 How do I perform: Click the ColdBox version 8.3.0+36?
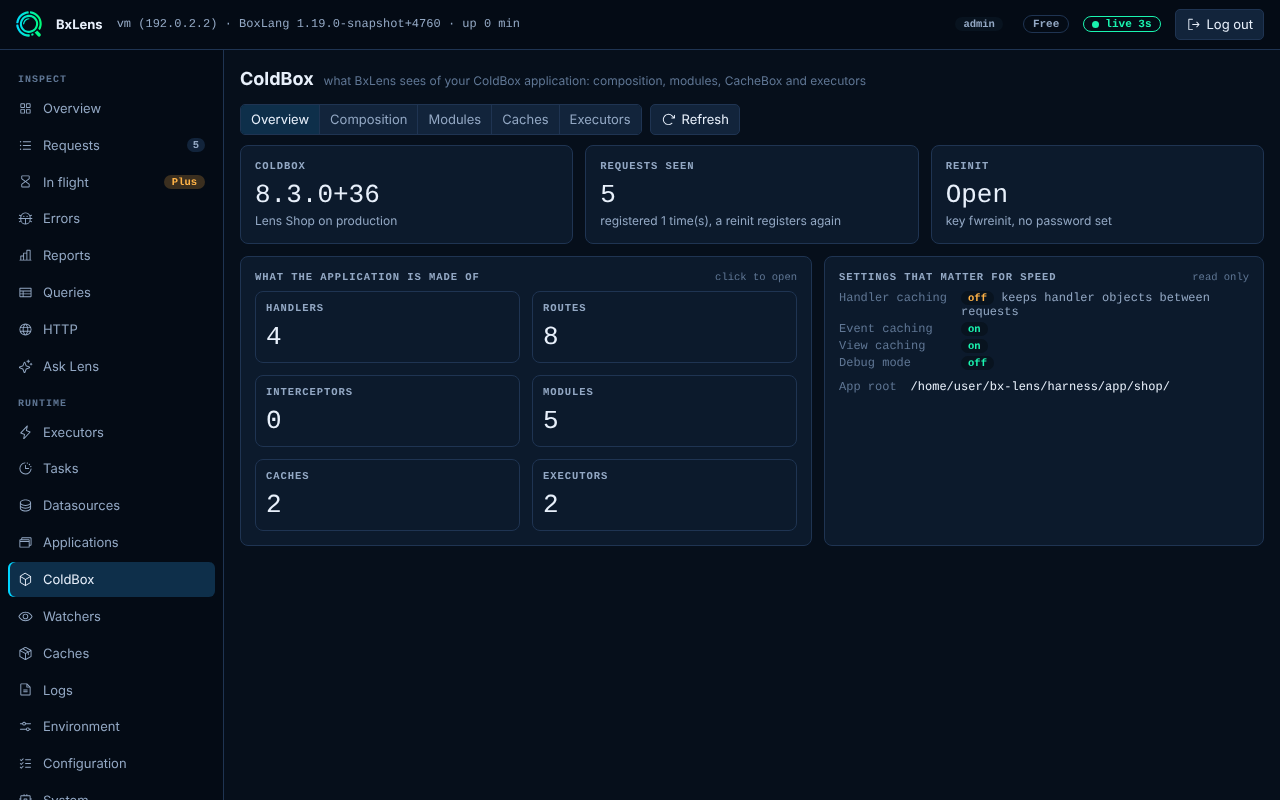click(x=317, y=194)
